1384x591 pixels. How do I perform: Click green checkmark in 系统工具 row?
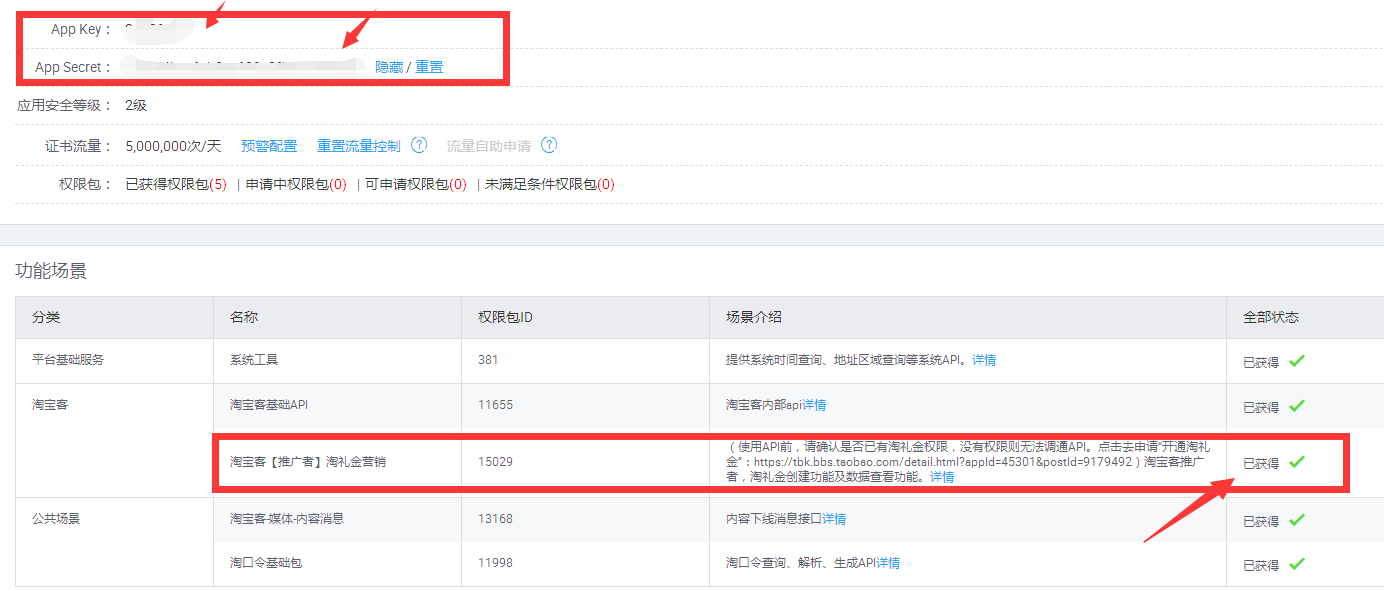1297,361
